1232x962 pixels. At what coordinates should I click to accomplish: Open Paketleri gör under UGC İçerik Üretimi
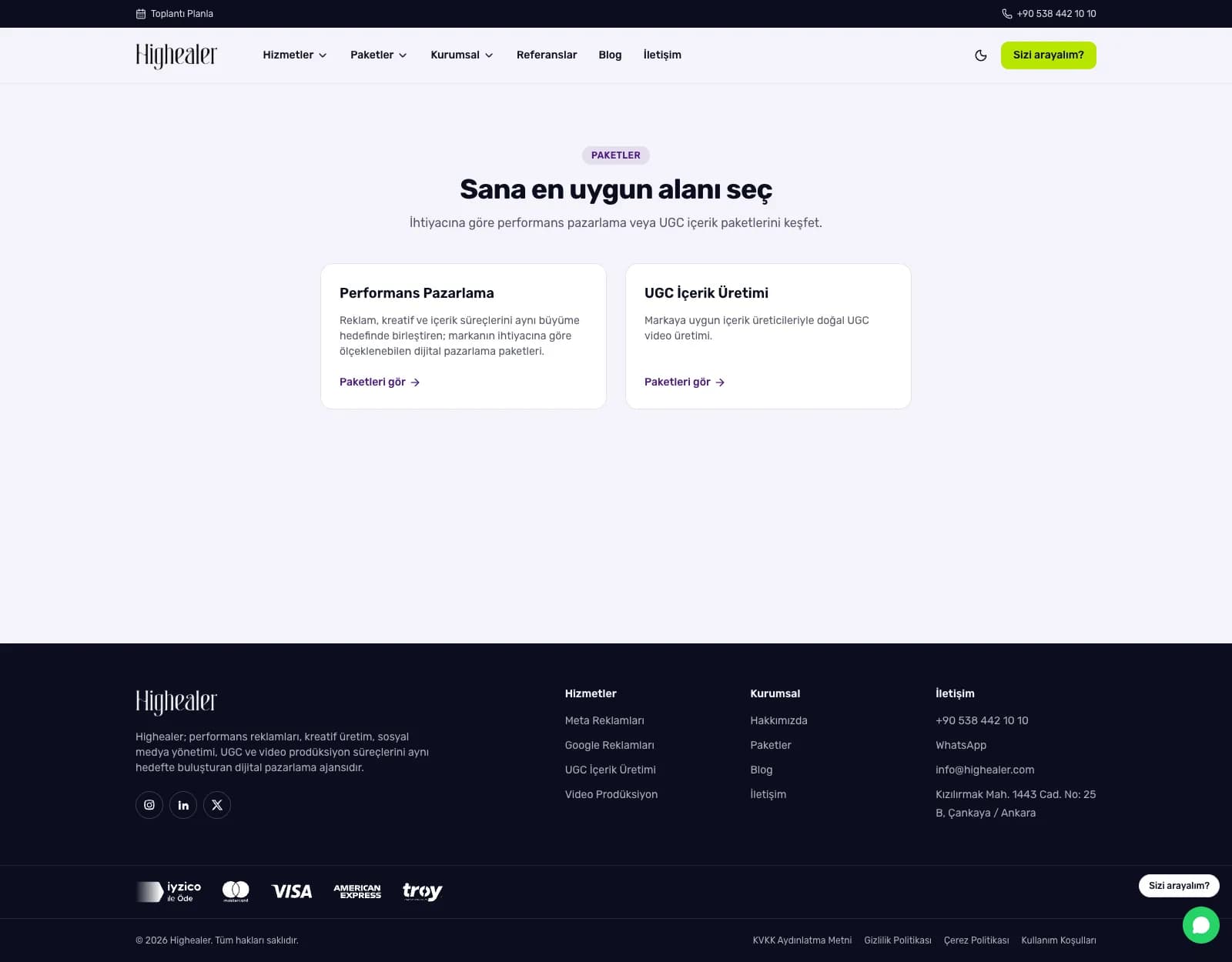[685, 382]
